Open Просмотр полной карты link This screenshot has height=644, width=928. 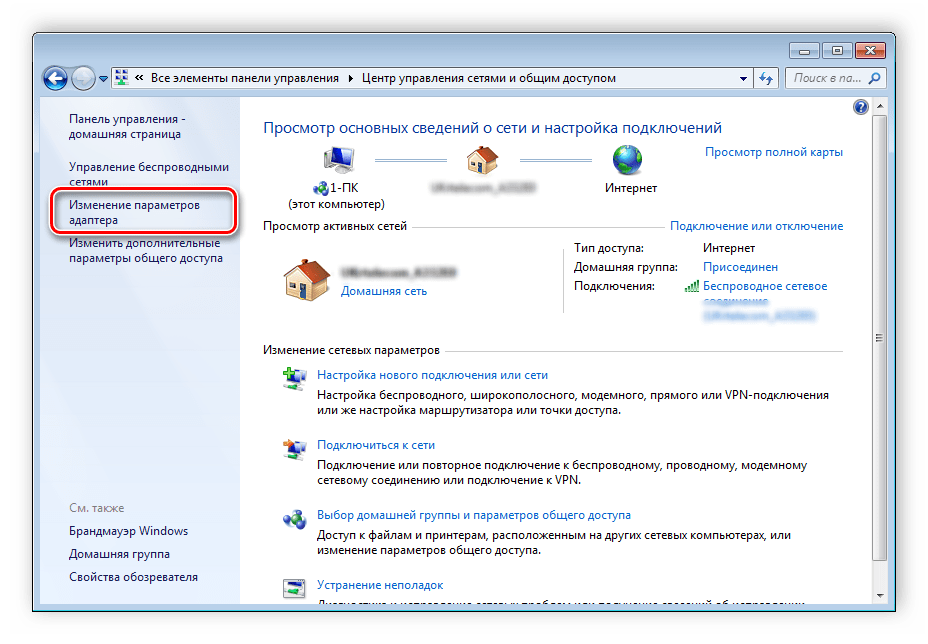[x=773, y=152]
